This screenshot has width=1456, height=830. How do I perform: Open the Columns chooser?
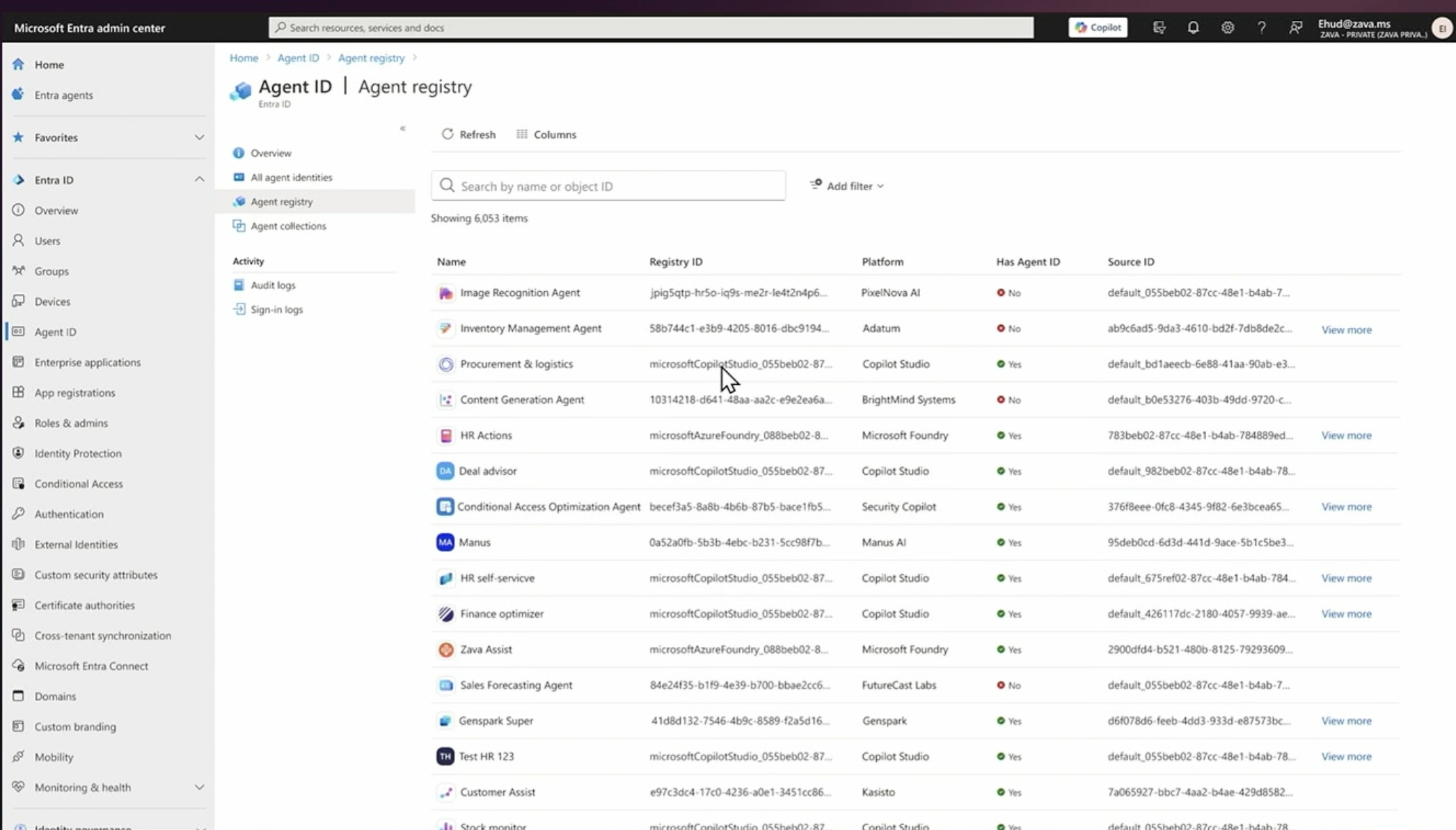pyautogui.click(x=546, y=134)
